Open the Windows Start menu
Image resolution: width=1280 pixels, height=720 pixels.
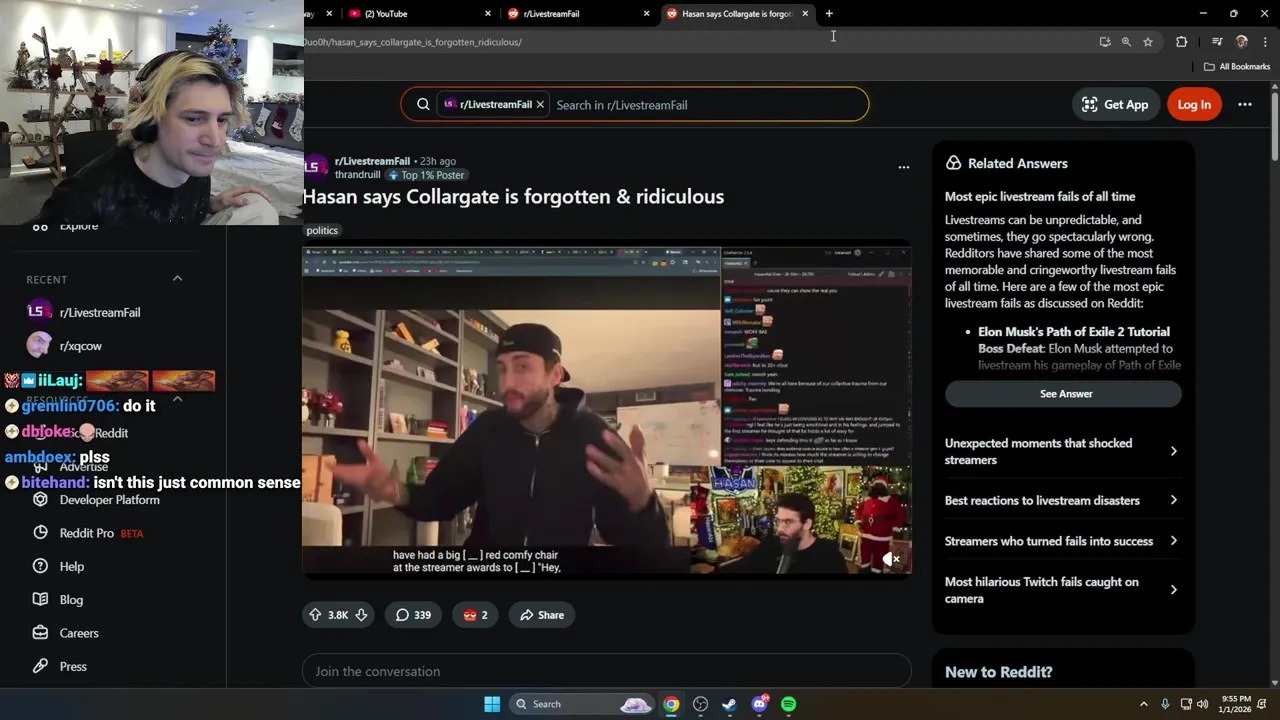pyautogui.click(x=492, y=704)
